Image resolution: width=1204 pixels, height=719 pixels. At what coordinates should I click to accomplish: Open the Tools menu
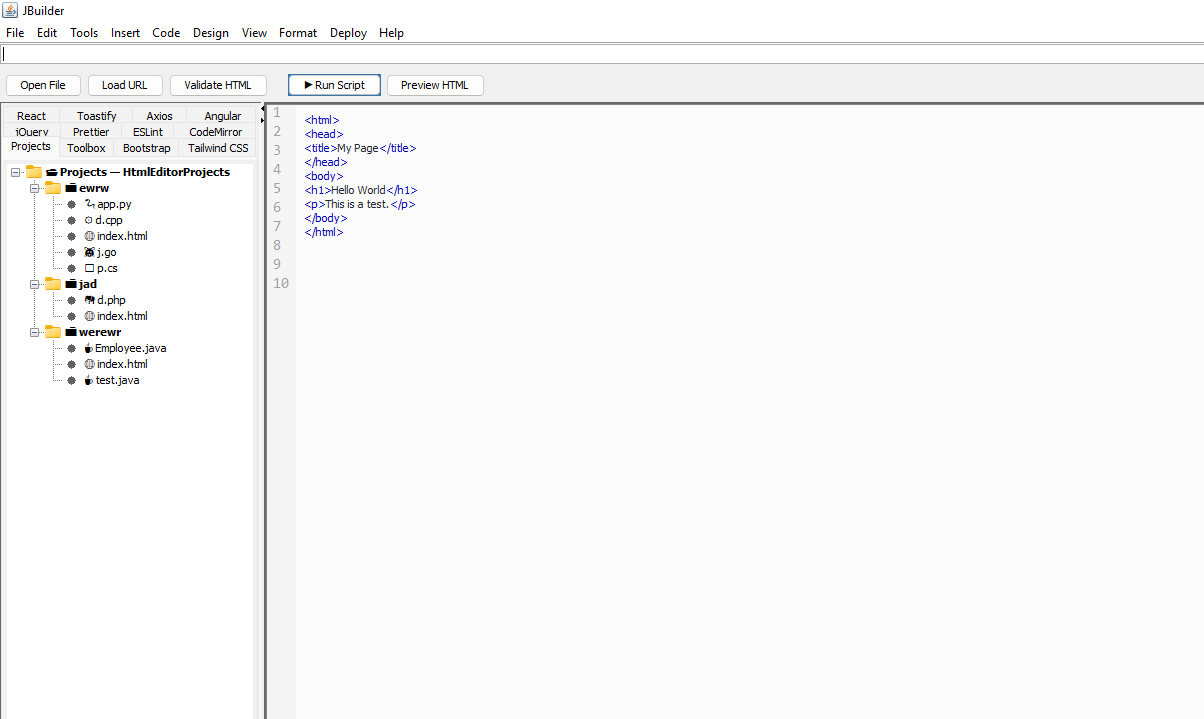point(84,33)
